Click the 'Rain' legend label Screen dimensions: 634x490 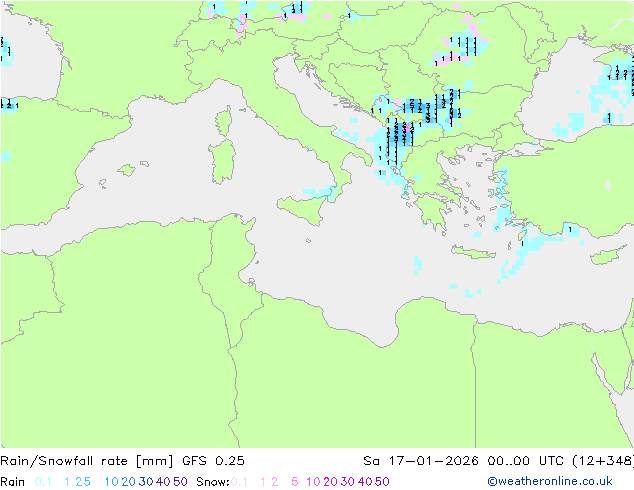pos(13,482)
